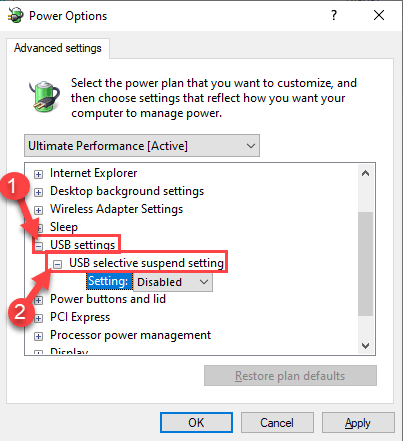
Task: Click the question mark help icon
Action: (334, 15)
